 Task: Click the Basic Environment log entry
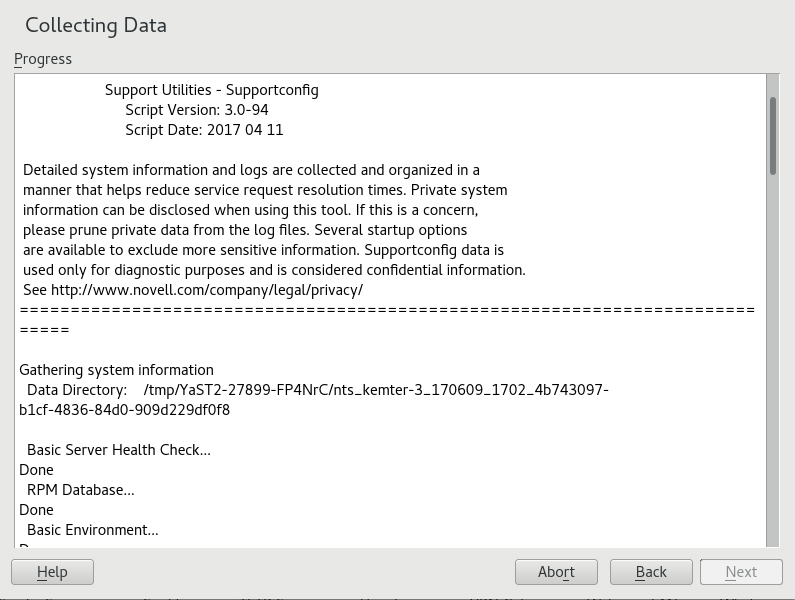tap(92, 530)
